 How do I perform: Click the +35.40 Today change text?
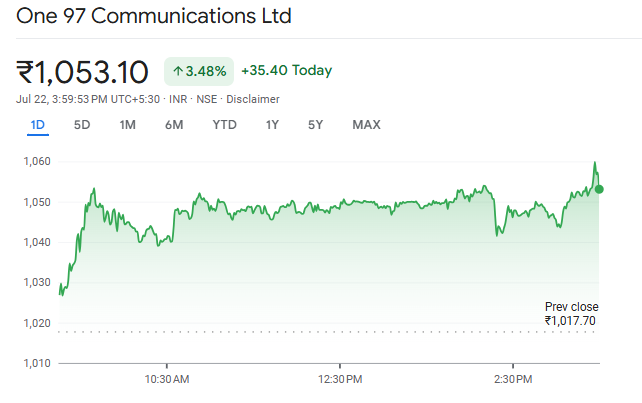tap(287, 71)
